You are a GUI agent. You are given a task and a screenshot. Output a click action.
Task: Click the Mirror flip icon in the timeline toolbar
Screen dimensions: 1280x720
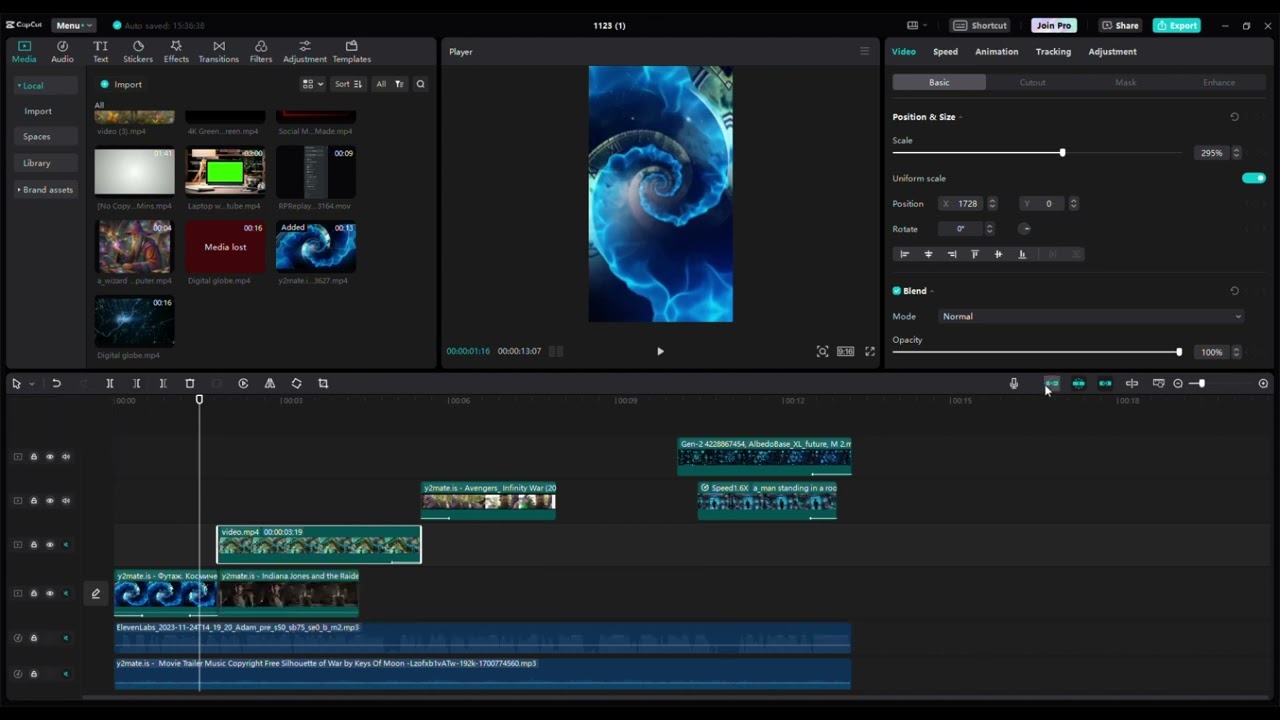pyautogui.click(x=270, y=383)
